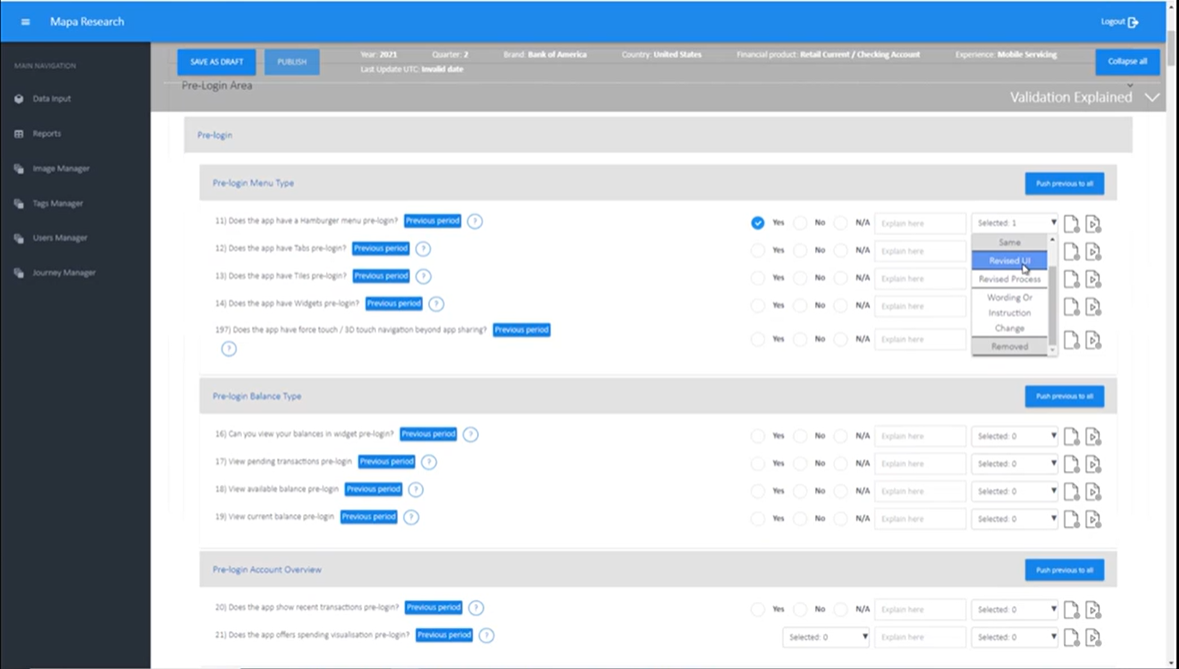1179x669 pixels.
Task: Click help icon for question 16
Action: tap(471, 434)
